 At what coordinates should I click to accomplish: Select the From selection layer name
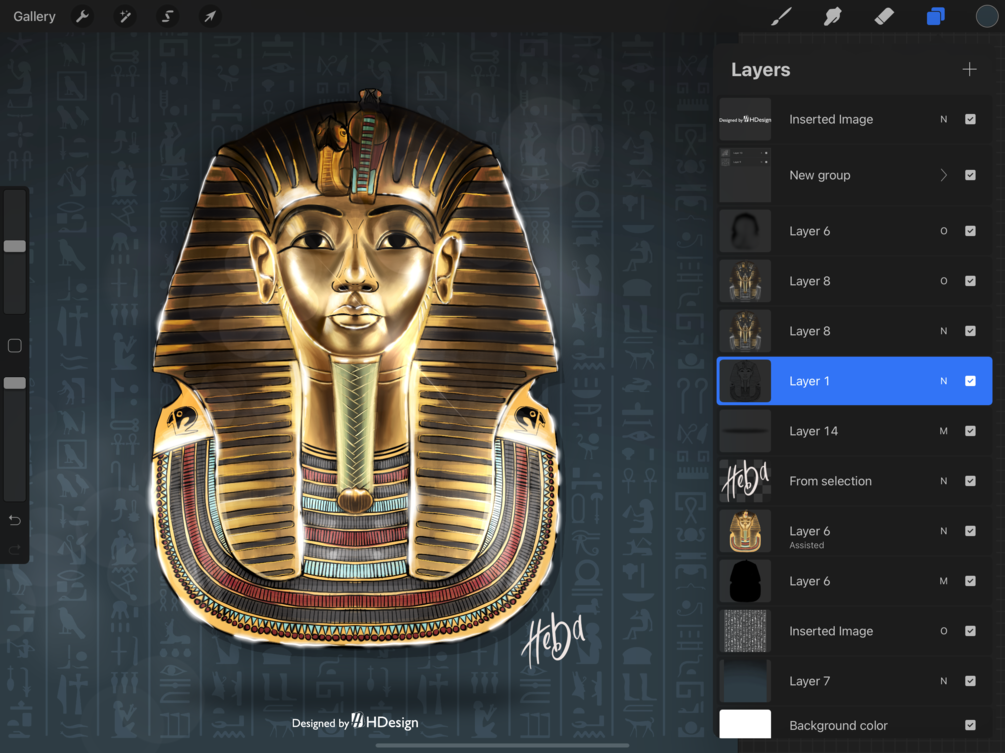830,481
